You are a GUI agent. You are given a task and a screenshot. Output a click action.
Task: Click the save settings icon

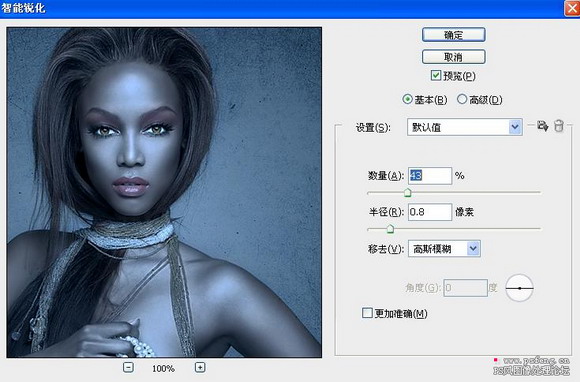(x=542, y=126)
